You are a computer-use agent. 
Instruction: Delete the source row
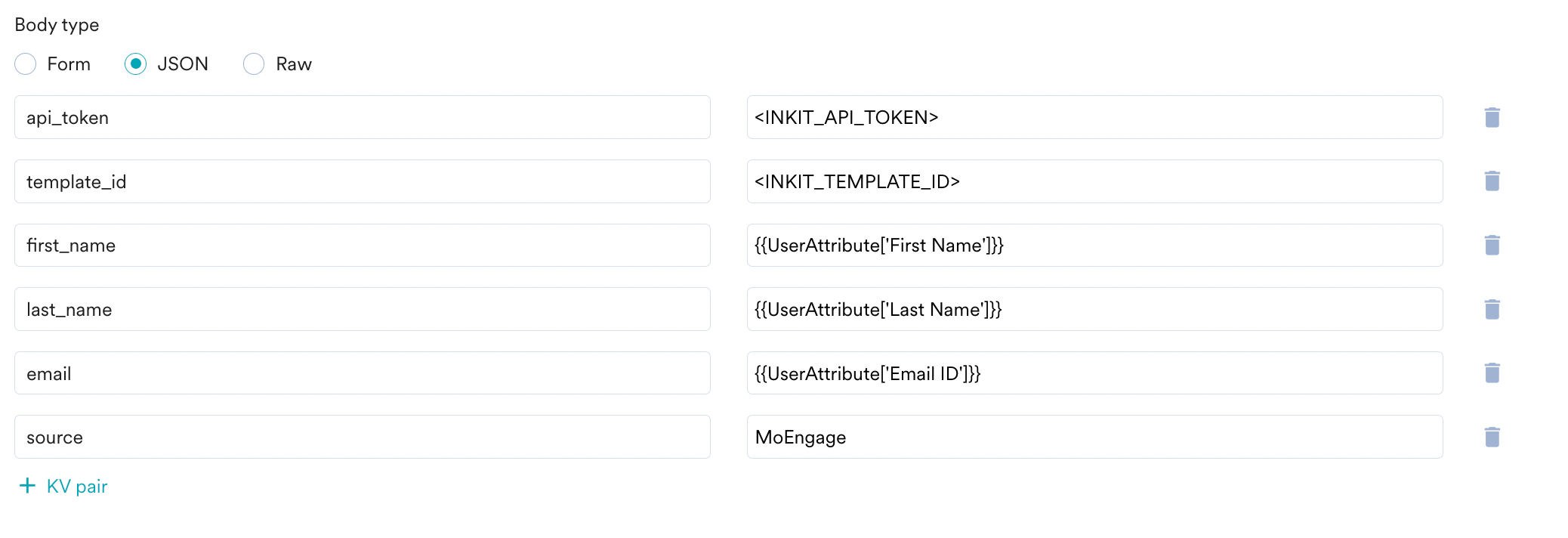click(1492, 437)
